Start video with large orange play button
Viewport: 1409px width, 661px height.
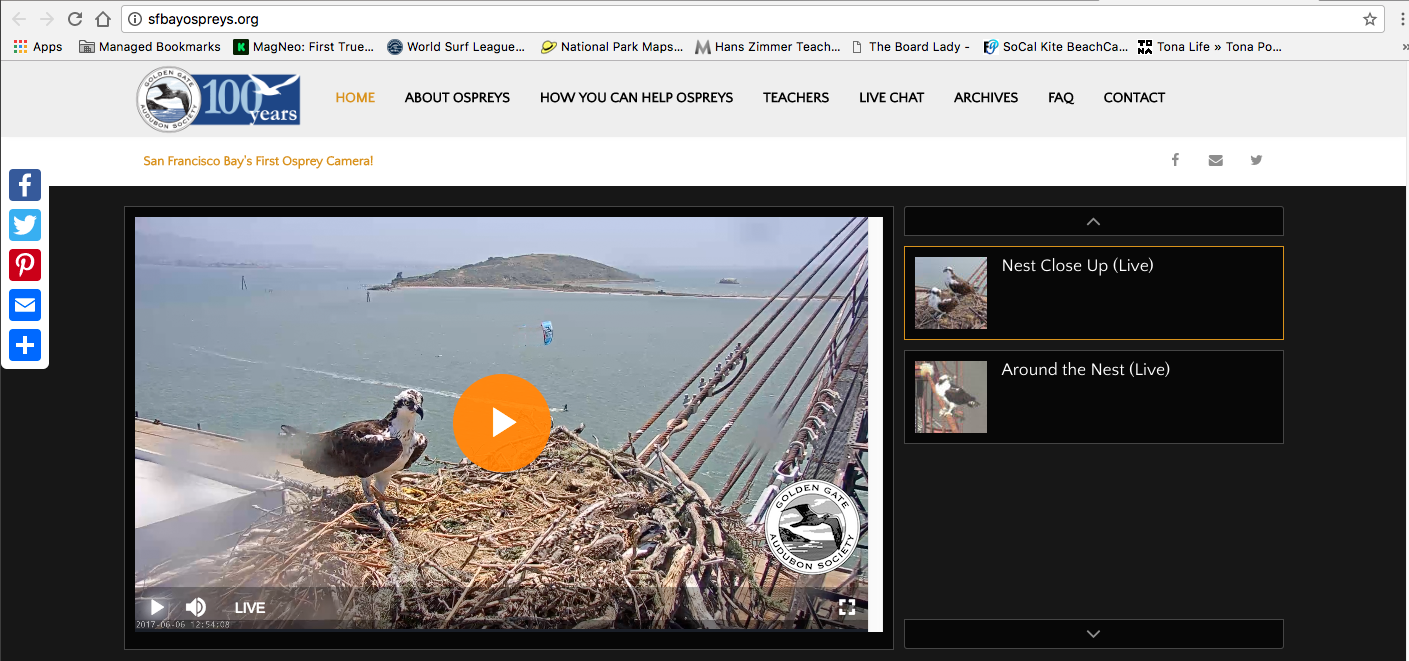(x=501, y=422)
